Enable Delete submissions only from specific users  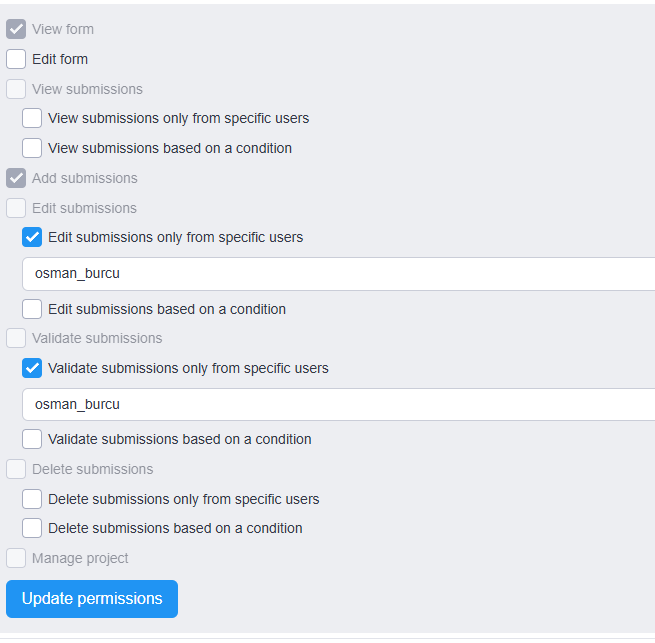point(32,499)
